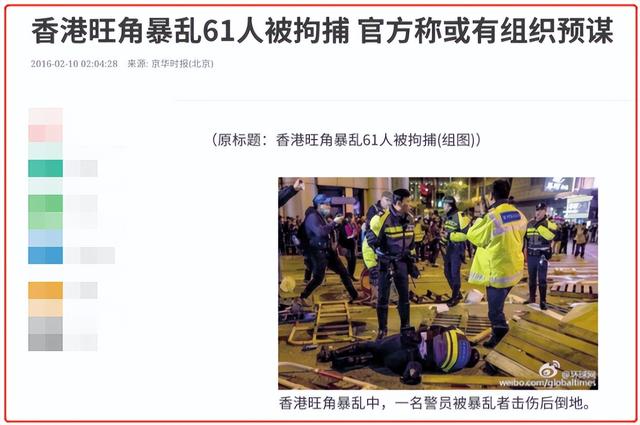Image resolution: width=640 pixels, height=425 pixels.
Task: Click the dark blue blurred sidebar icon
Action: coord(45,255)
